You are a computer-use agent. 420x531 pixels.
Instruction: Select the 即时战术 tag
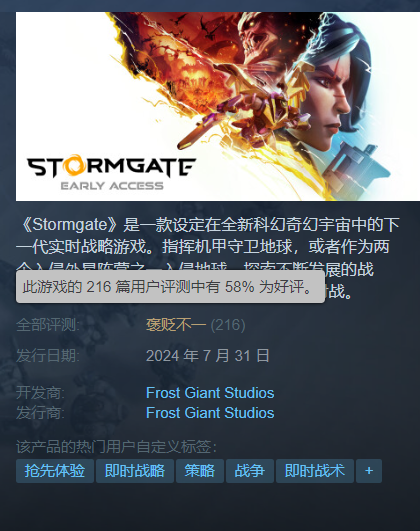(x=315, y=471)
